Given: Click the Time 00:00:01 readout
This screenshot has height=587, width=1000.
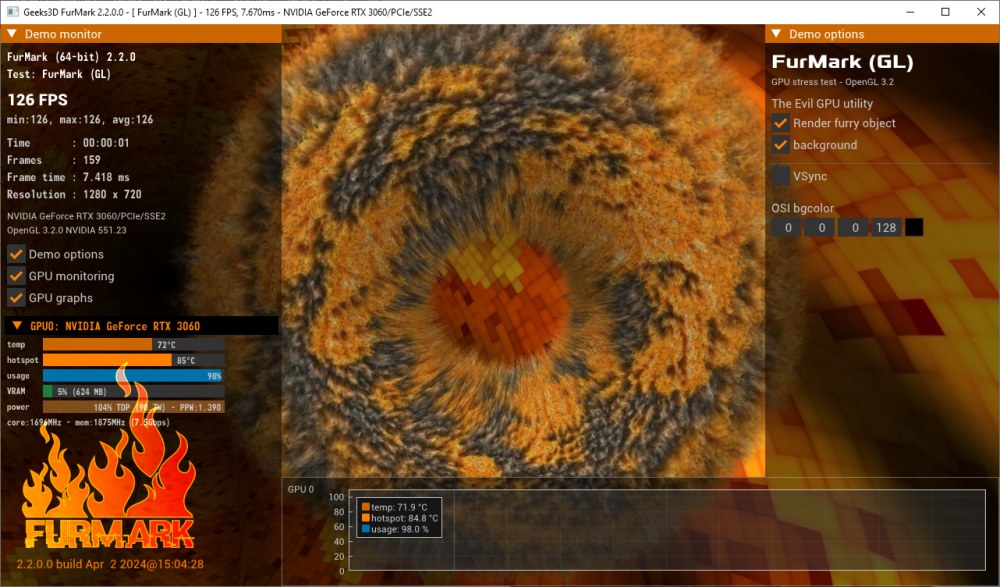Looking at the screenshot, I should tap(68, 143).
